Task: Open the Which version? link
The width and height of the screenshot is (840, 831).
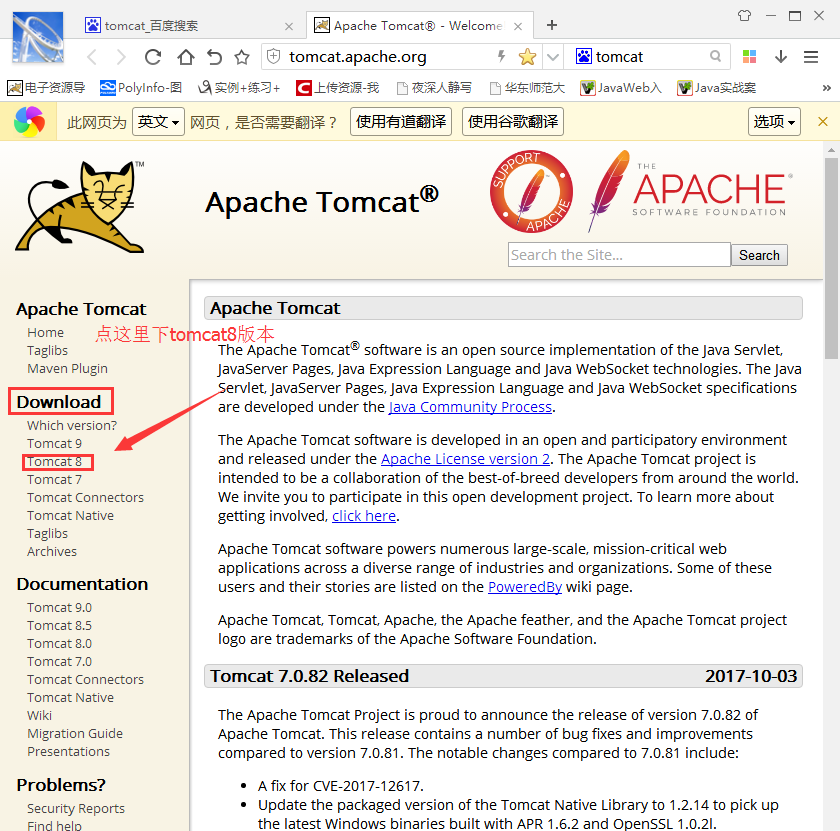Action: [x=72, y=425]
